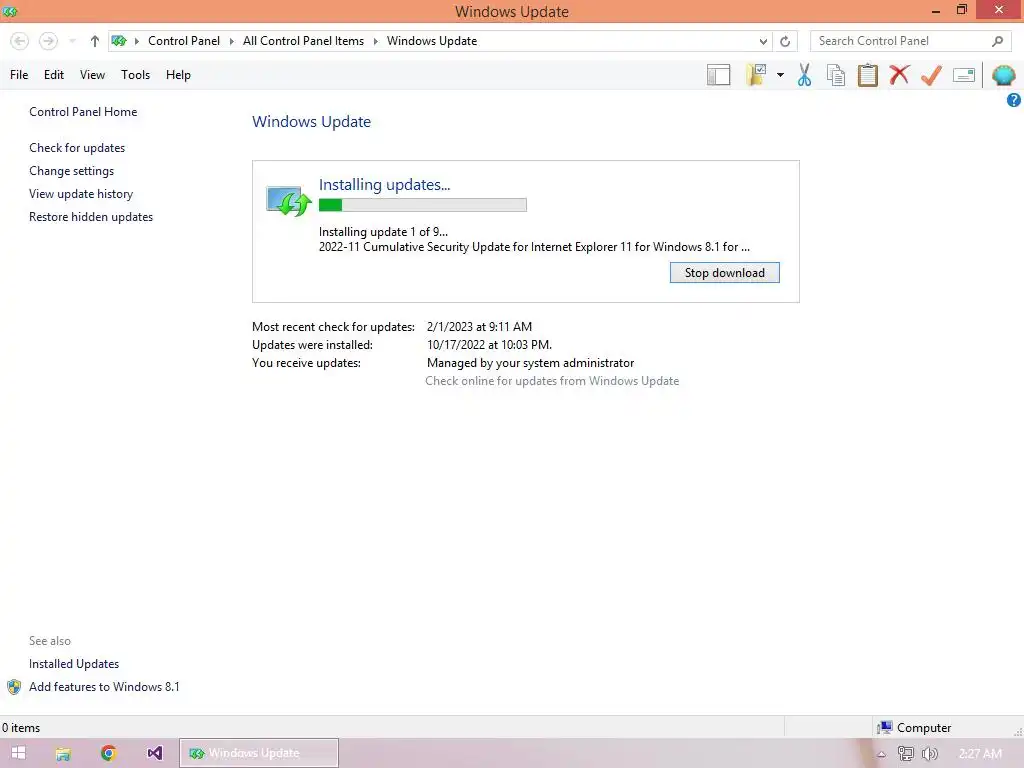The height and width of the screenshot is (768, 1024).
Task: Click Check for updates link
Action: point(77,148)
